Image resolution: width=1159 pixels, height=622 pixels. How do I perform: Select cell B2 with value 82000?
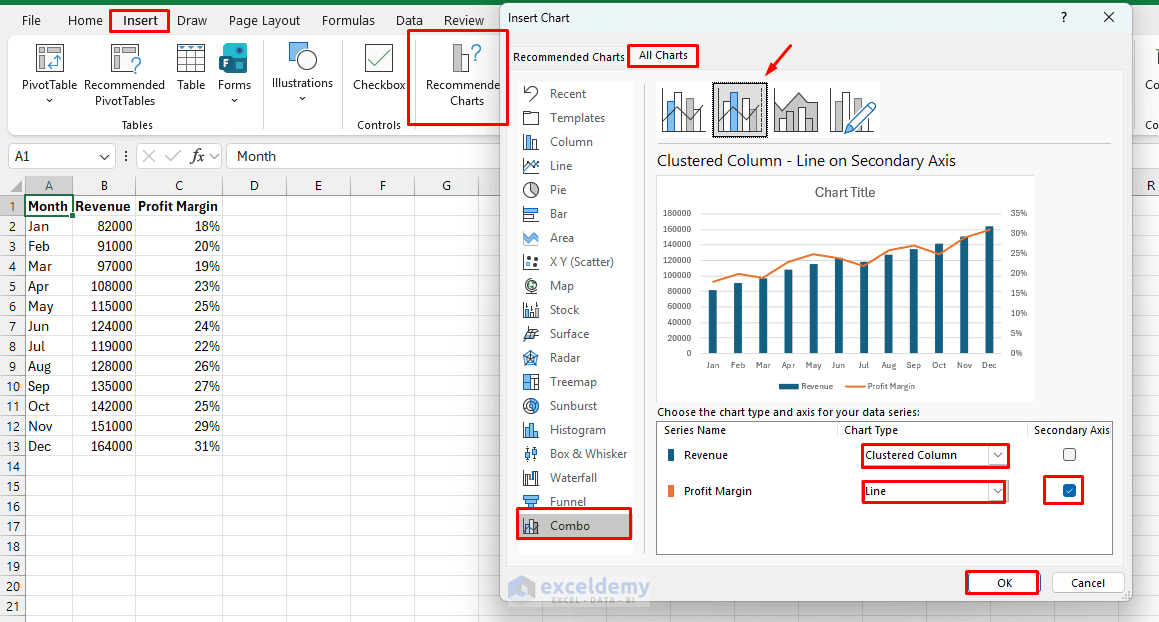[x=103, y=226]
